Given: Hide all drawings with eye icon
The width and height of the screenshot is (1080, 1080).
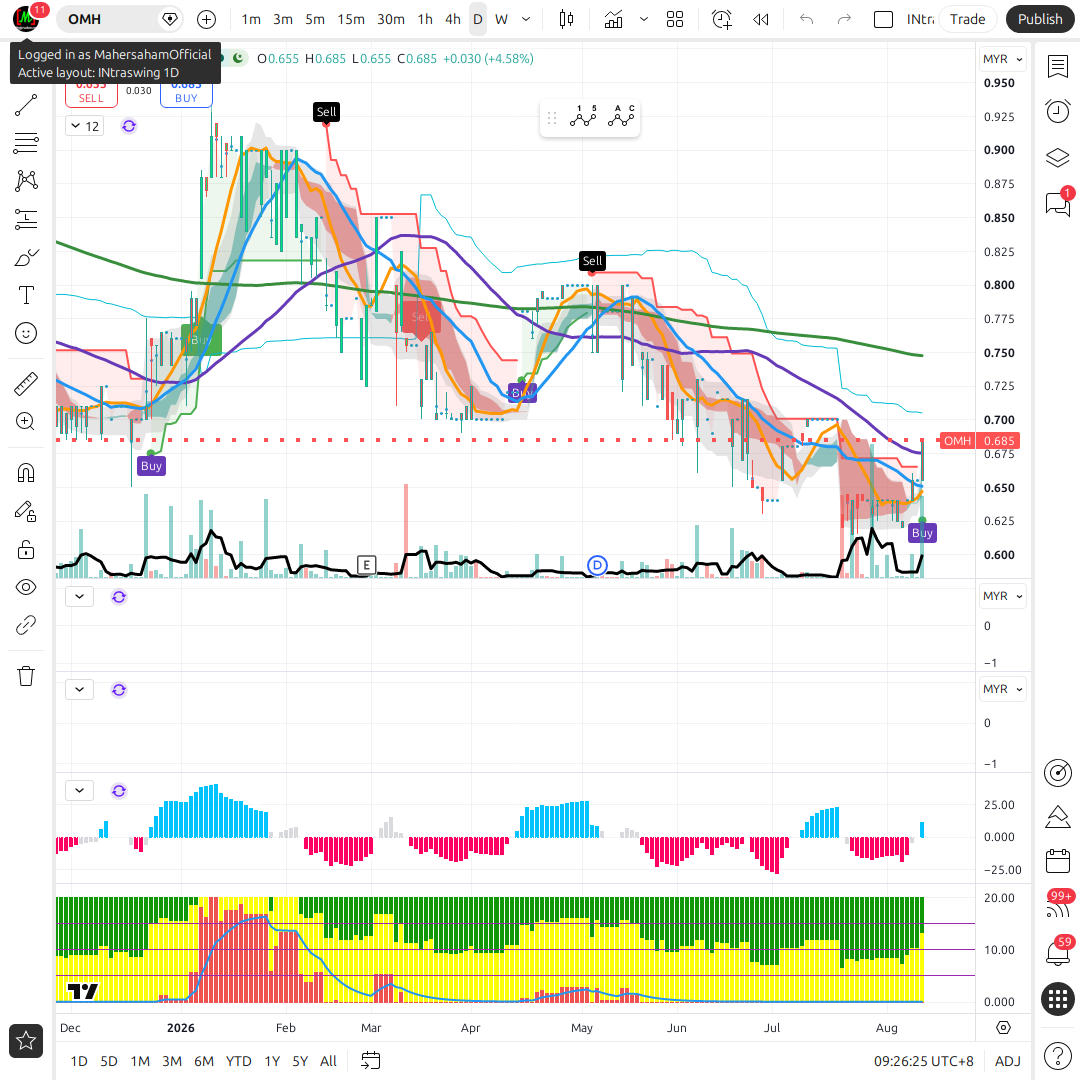Looking at the screenshot, I should point(26,588).
